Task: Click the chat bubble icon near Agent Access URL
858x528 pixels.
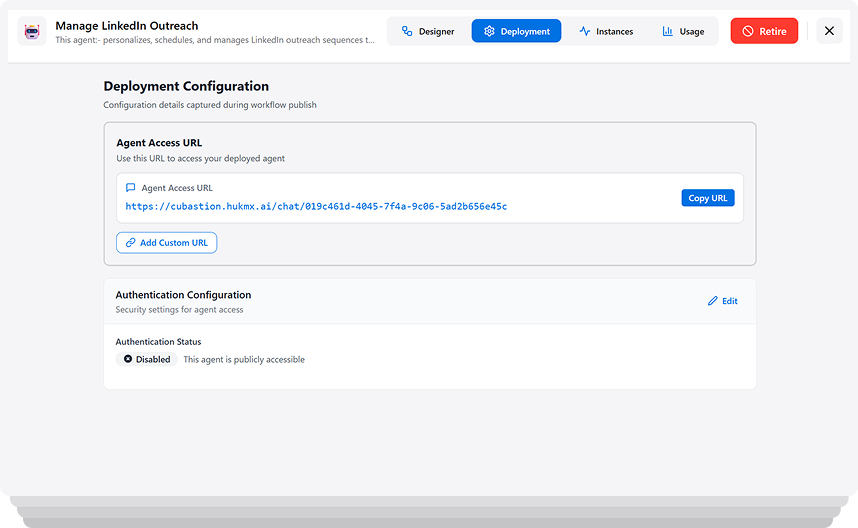Action: [x=130, y=188]
